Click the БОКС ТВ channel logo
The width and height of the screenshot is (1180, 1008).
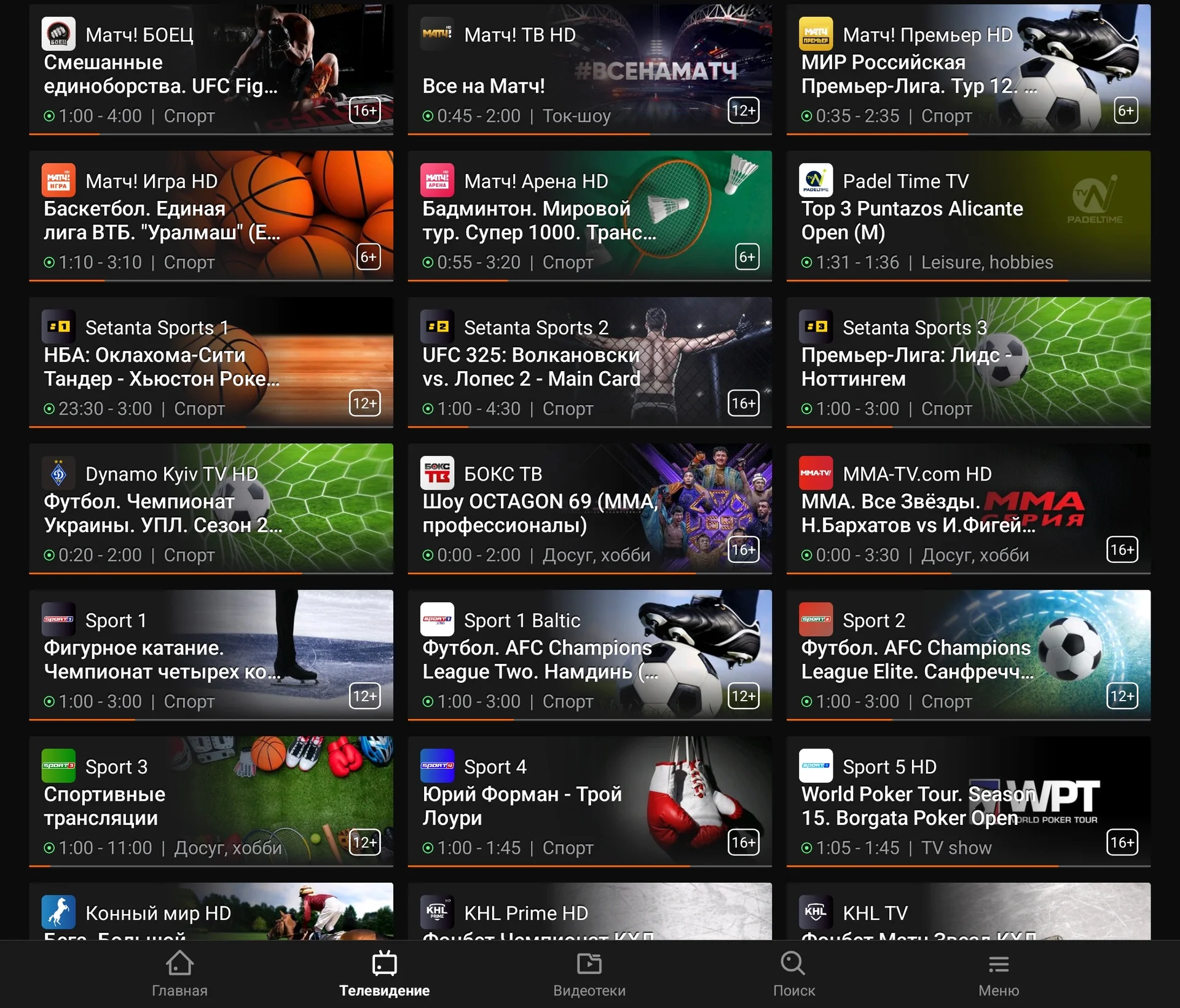click(437, 473)
